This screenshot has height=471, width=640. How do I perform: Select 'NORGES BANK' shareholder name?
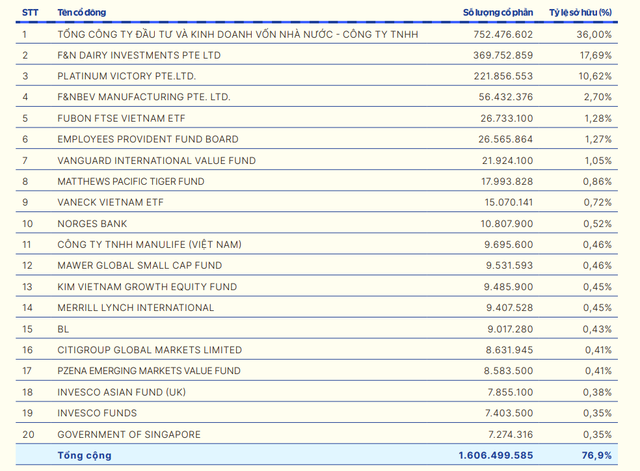coord(92,224)
